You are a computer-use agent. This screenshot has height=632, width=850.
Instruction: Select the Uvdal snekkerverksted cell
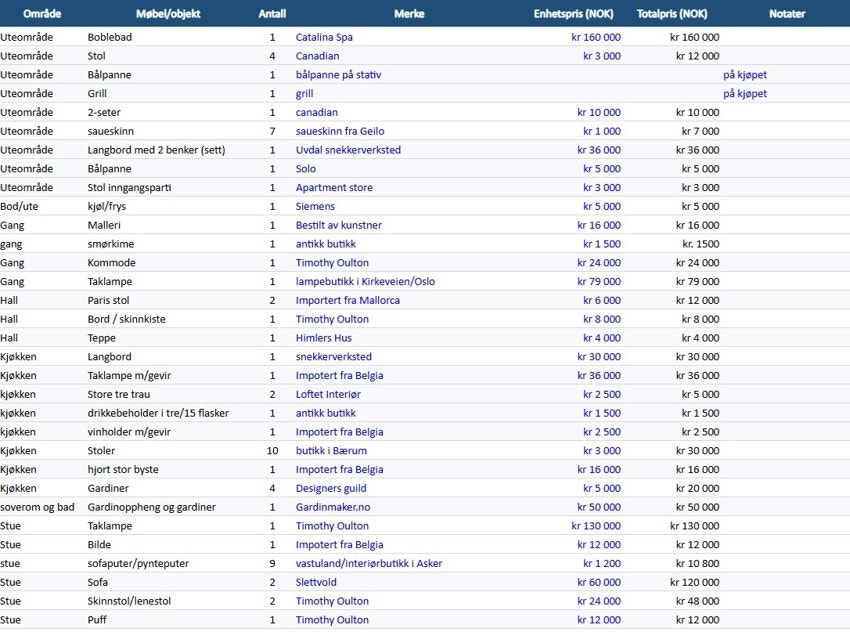[x=348, y=150]
